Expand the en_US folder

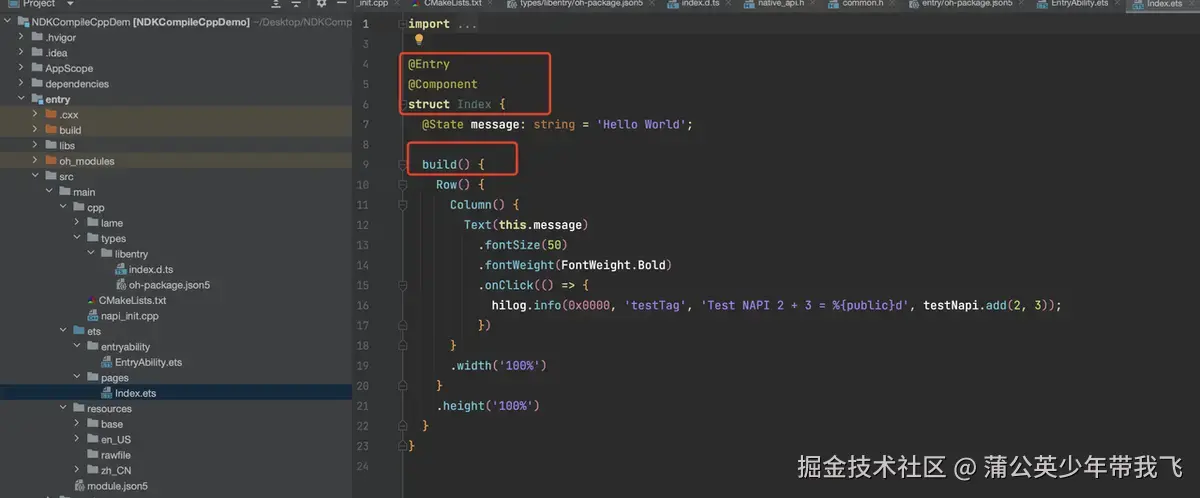(78, 439)
